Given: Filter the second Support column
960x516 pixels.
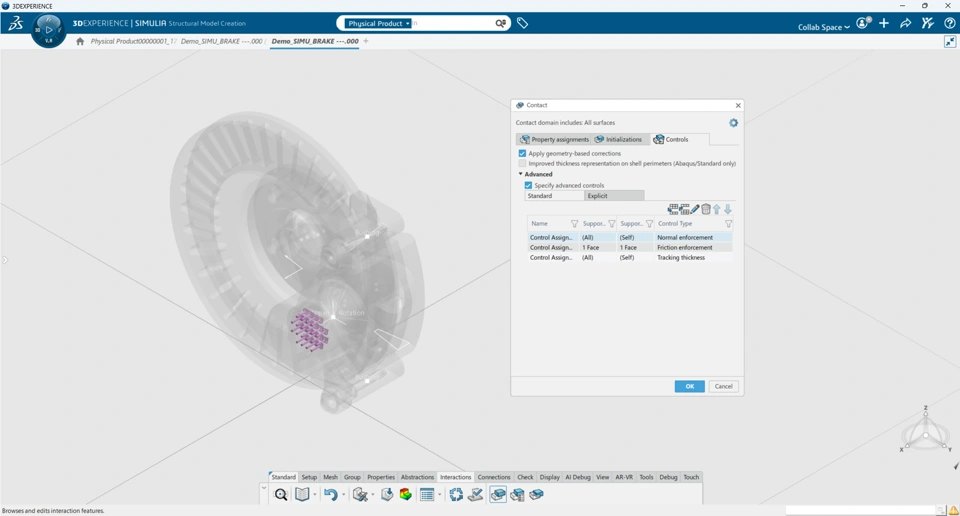Looking at the screenshot, I should coord(650,224).
